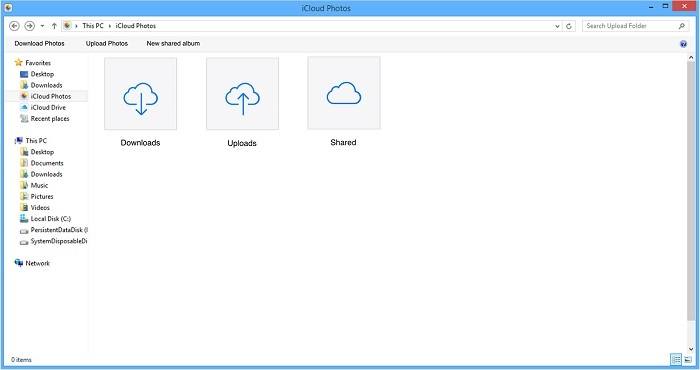Open Videos under This PC
The height and width of the screenshot is (370, 700).
tap(40, 208)
